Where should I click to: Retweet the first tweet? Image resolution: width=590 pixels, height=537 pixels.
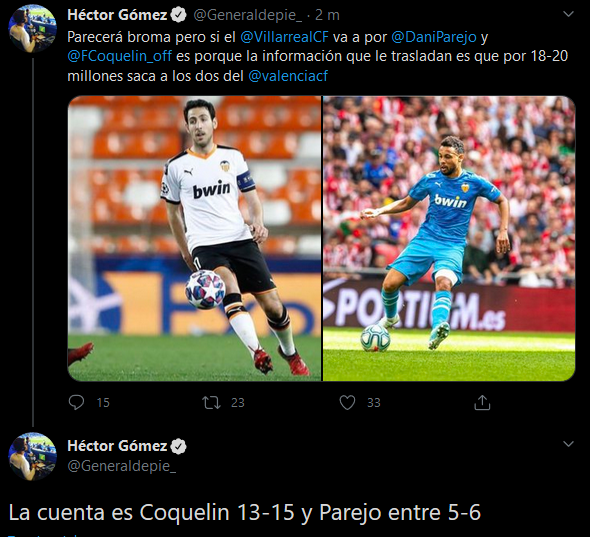pos(211,403)
